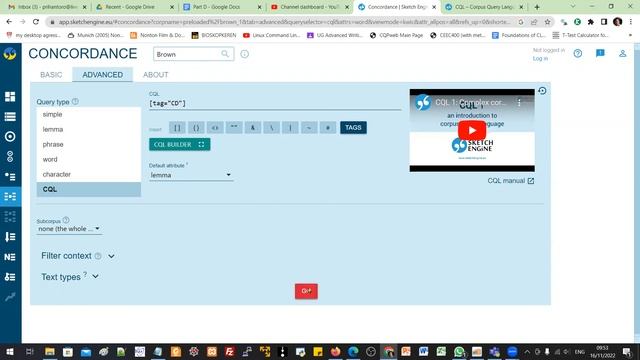The image size is (640, 360).
Task: Open the list icon below the dashboard icon
Action: point(10,117)
